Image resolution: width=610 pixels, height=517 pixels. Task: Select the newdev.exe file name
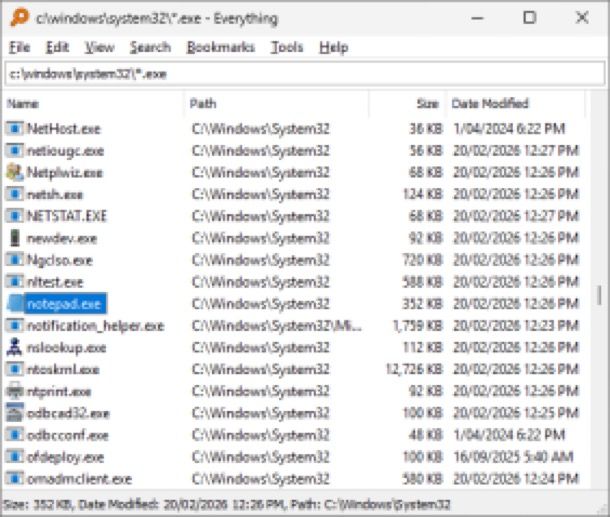(x=62, y=238)
